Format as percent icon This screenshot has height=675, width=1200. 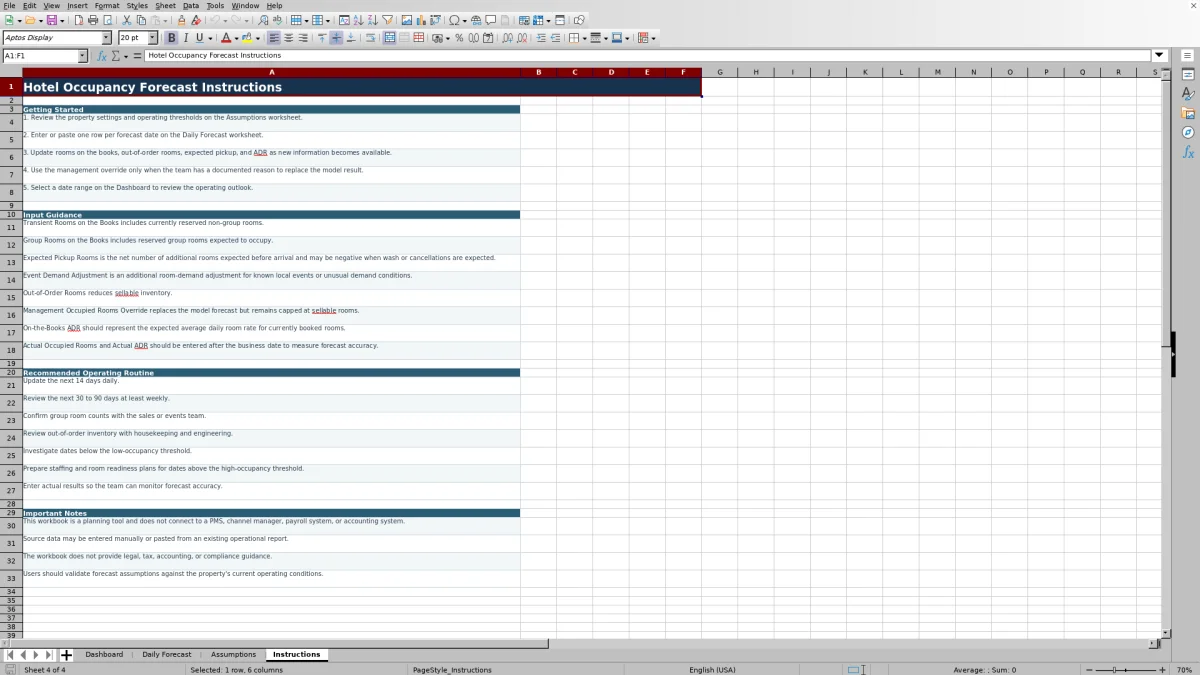click(459, 38)
